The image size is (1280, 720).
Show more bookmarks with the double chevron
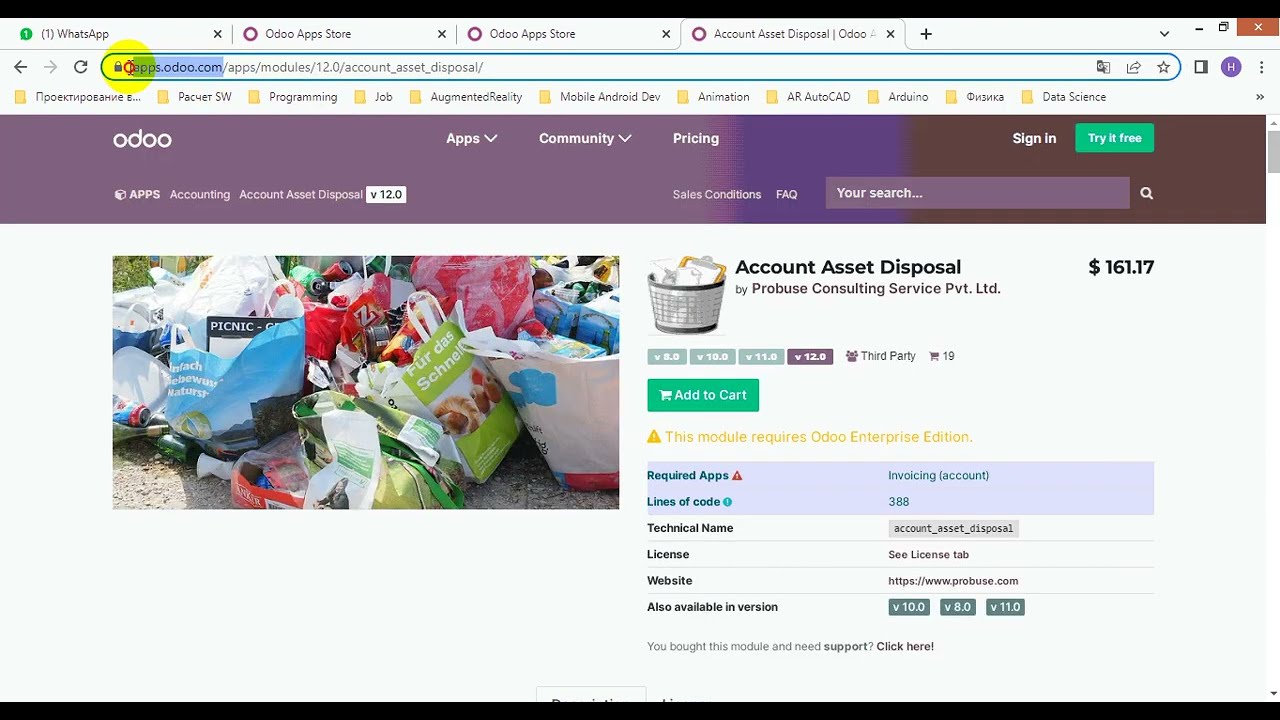click(1259, 97)
